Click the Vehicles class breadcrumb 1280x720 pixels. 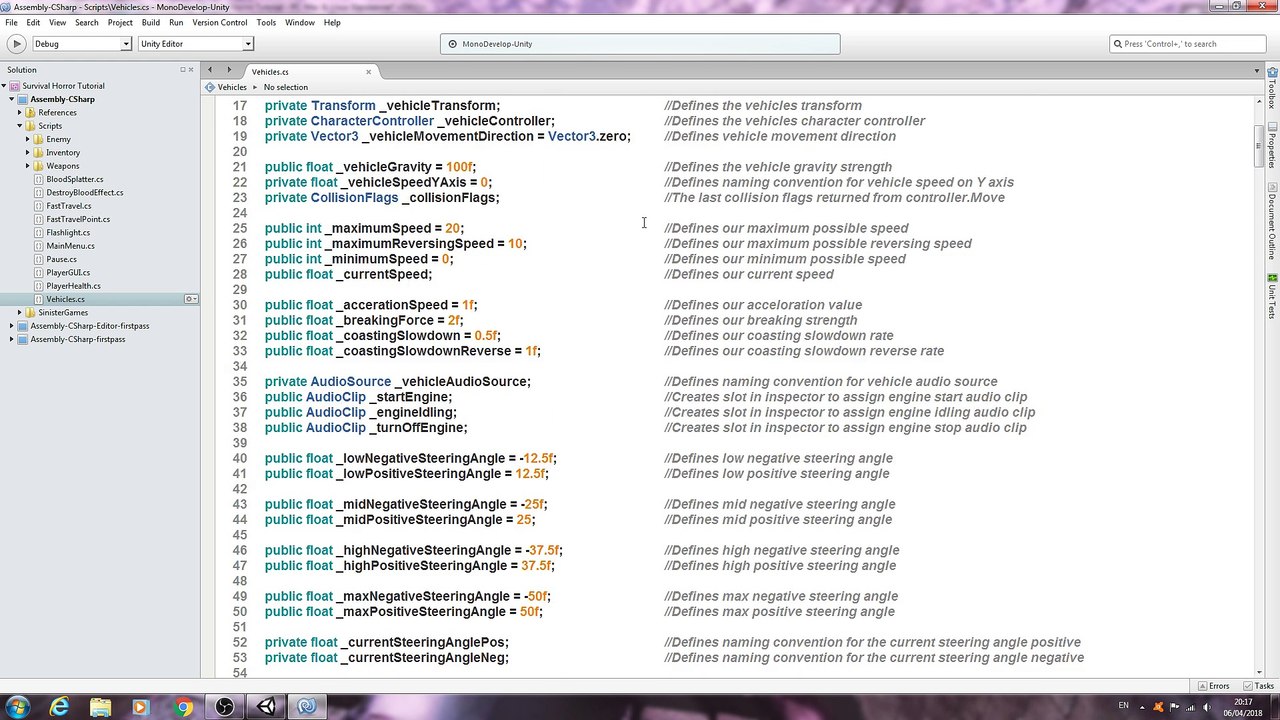click(226, 87)
